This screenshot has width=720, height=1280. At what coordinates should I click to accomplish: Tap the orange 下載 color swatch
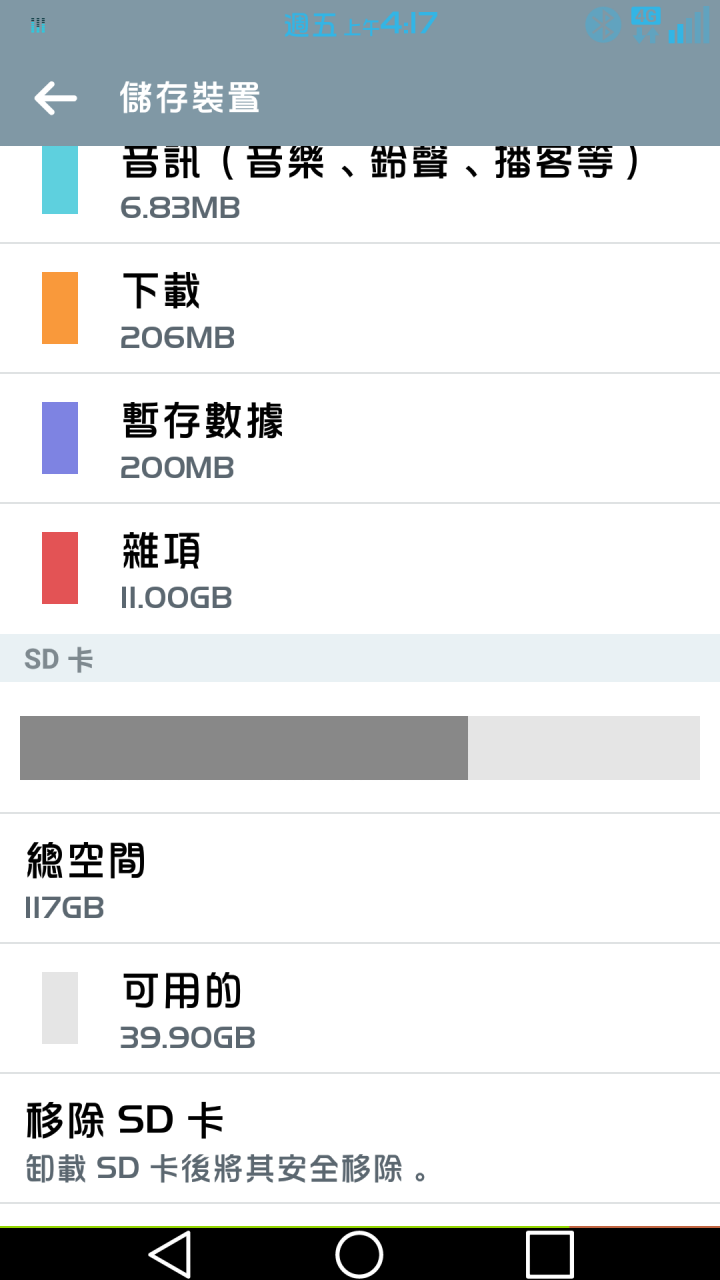coord(60,308)
